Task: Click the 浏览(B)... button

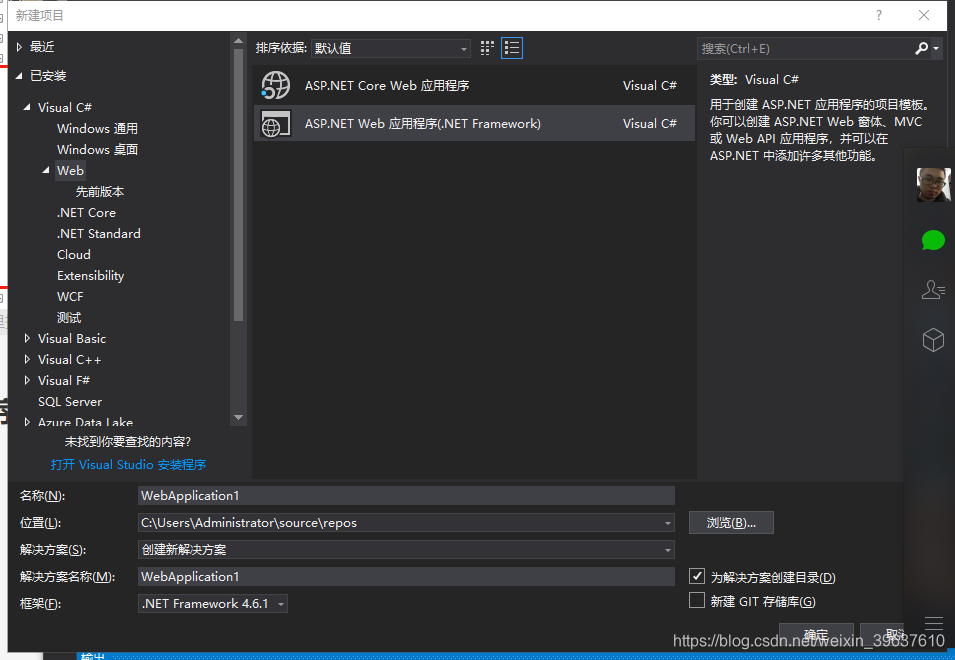Action: coord(731,523)
